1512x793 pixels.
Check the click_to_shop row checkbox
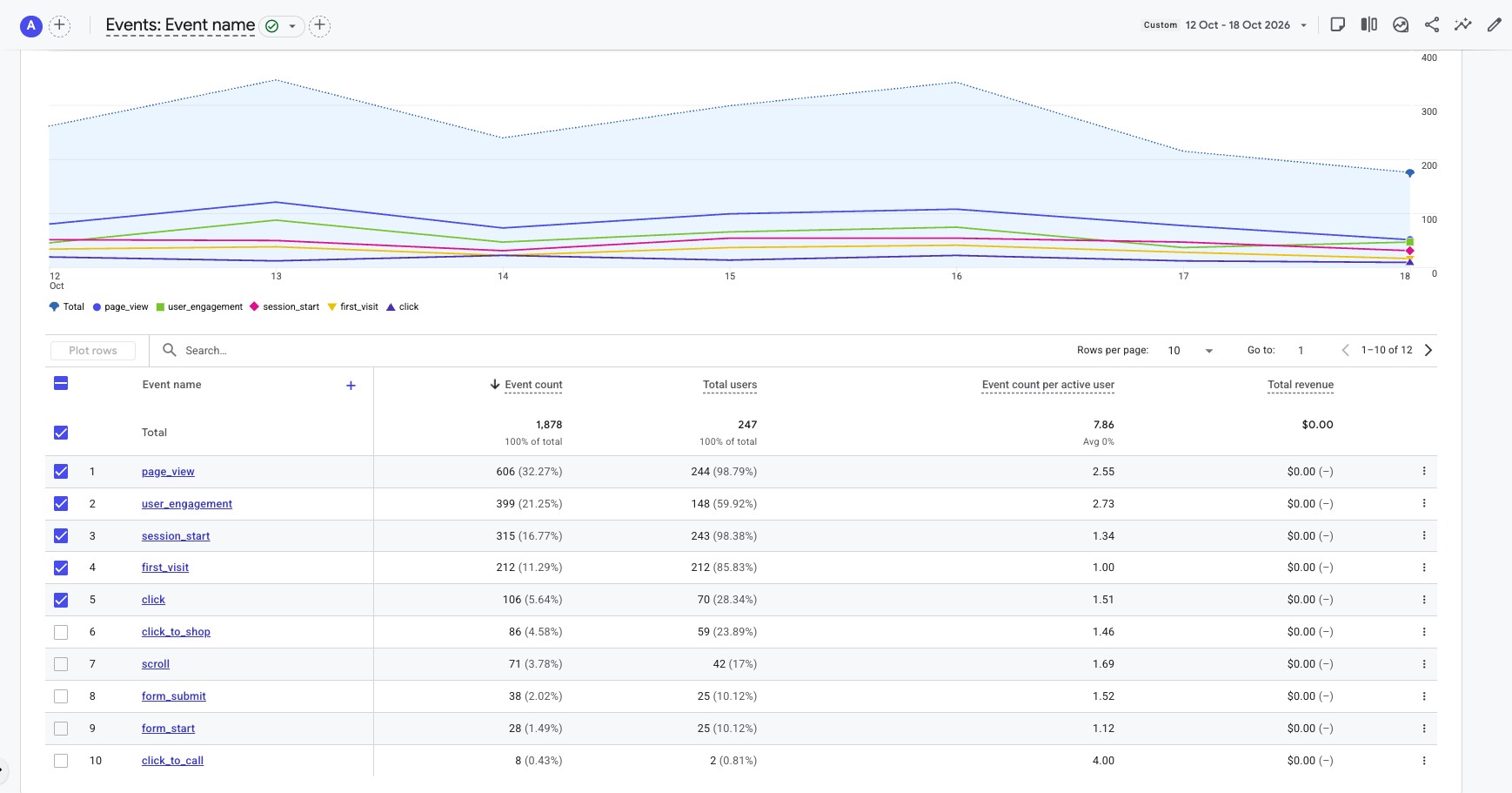[61, 632]
